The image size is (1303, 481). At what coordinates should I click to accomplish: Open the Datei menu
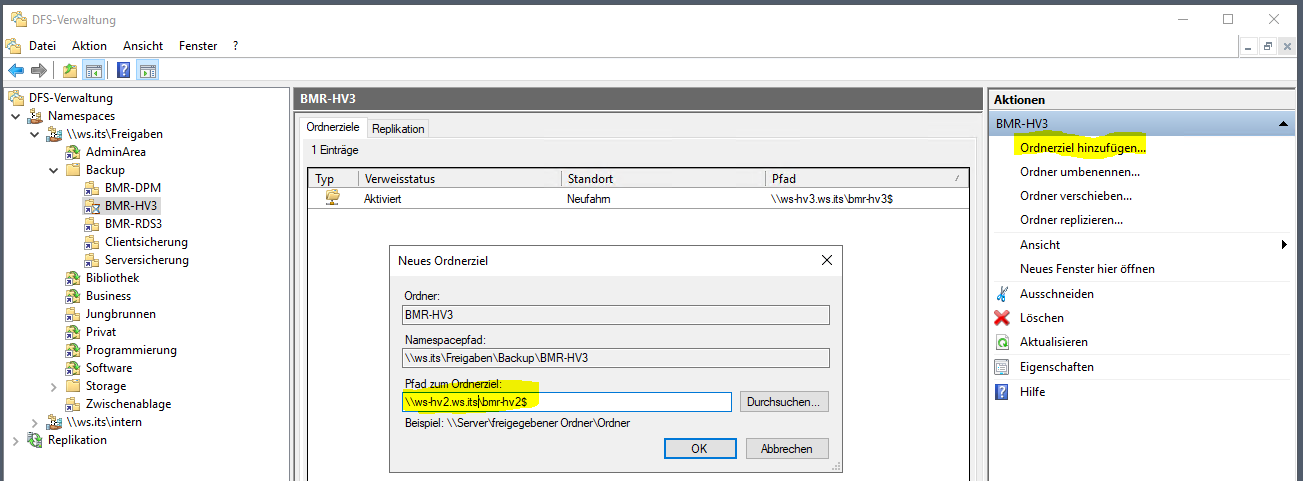pos(43,46)
